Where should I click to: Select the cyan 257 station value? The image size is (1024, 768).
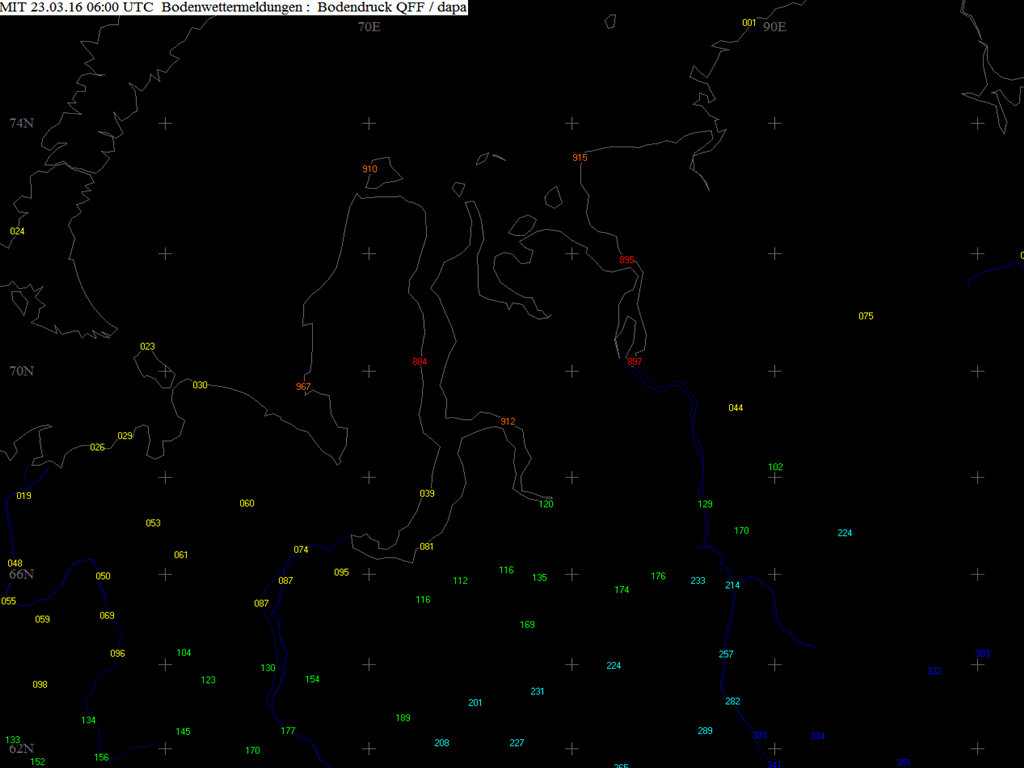(726, 654)
